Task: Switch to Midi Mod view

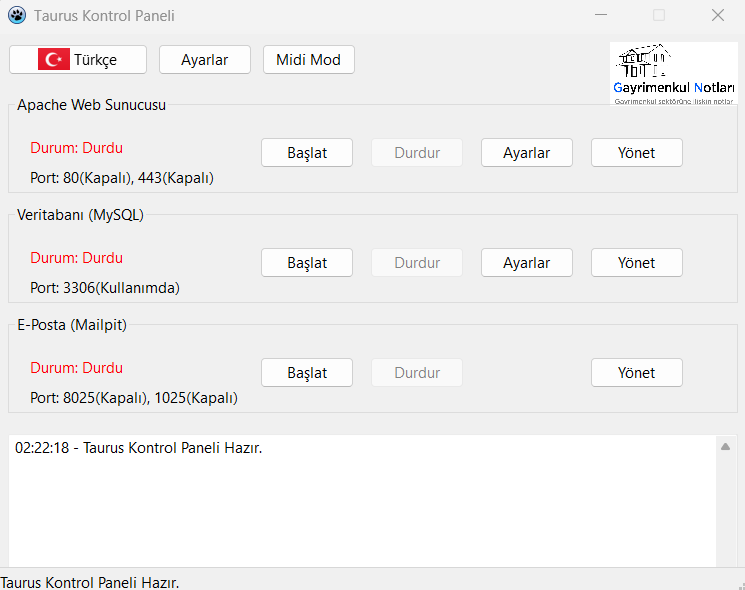Action: point(308,60)
